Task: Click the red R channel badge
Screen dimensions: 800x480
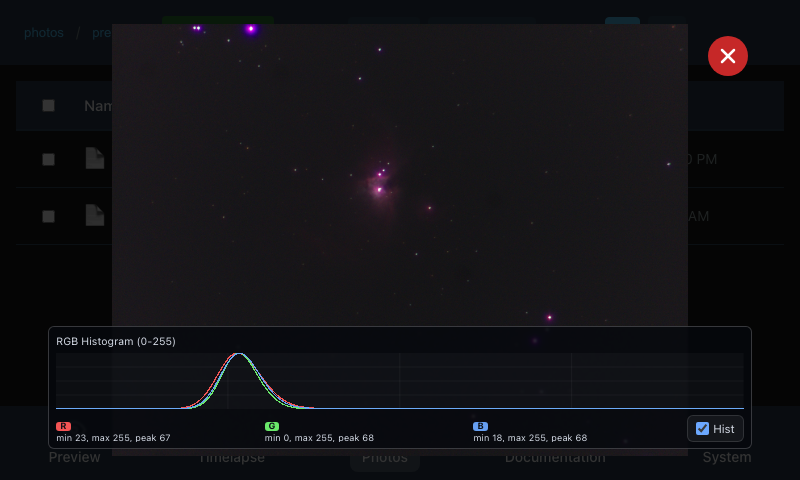Action: [x=64, y=426]
